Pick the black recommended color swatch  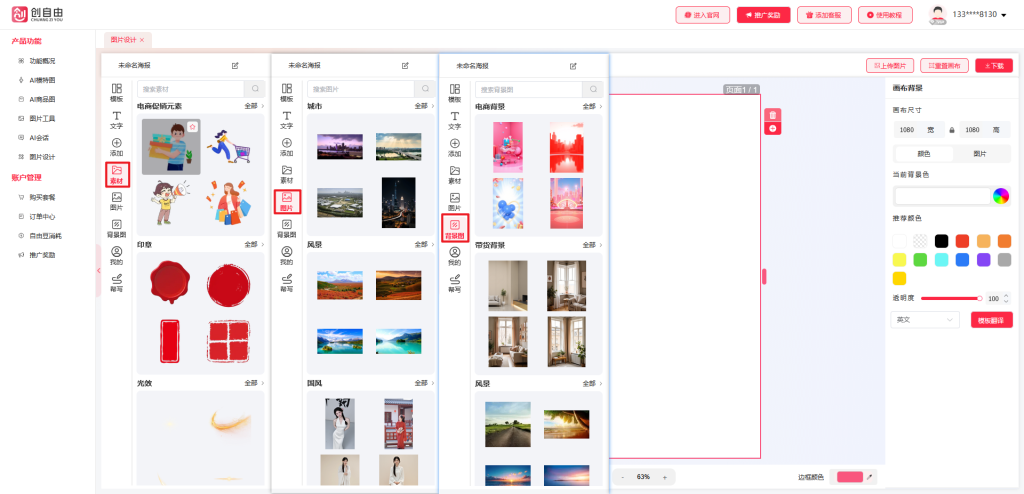tap(941, 240)
